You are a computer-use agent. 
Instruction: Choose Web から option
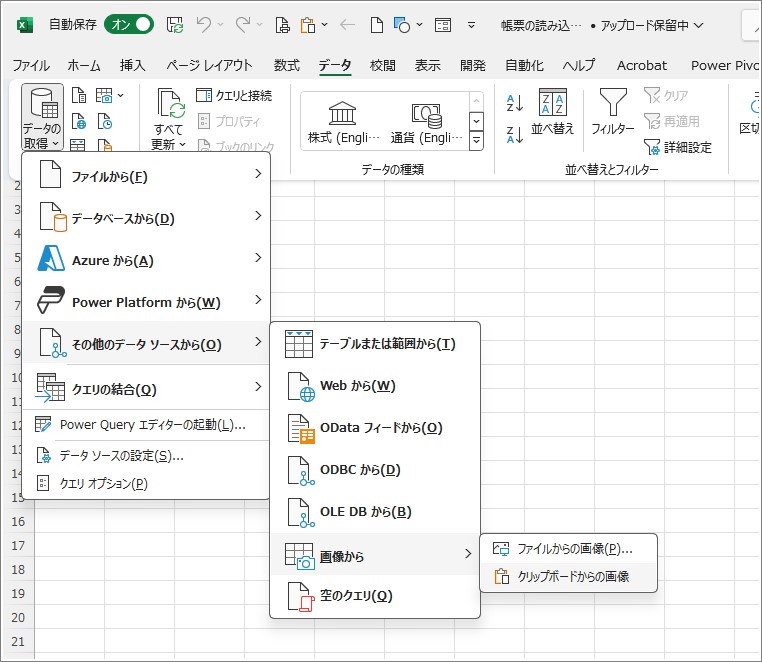(x=375, y=386)
